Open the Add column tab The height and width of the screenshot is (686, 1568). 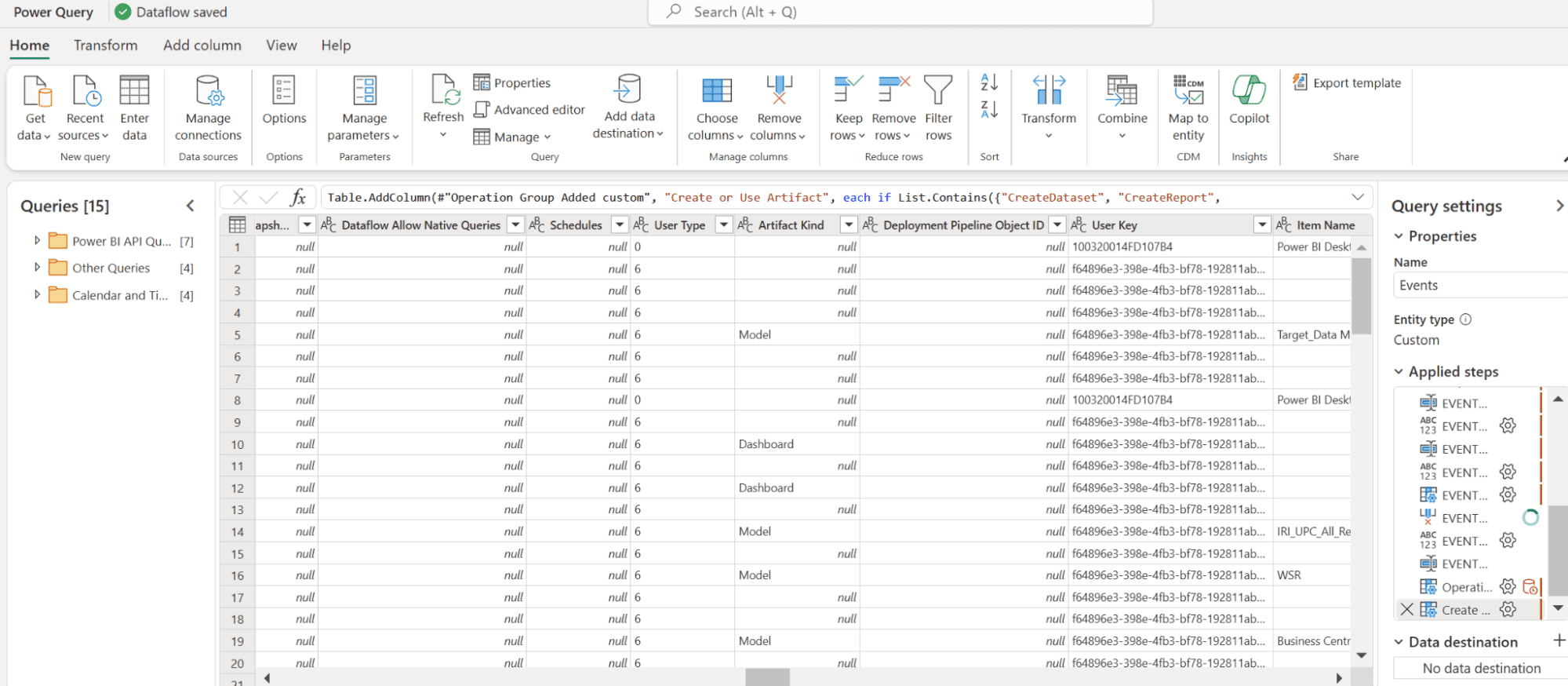point(202,46)
